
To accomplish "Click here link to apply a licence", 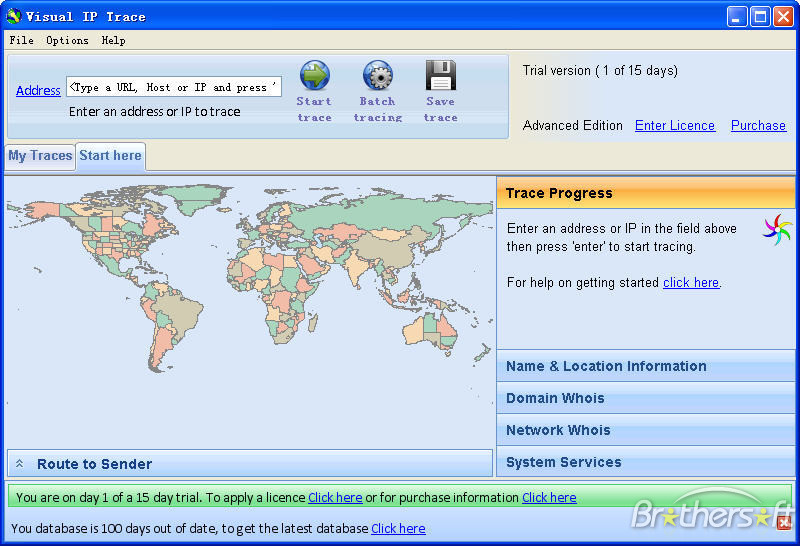I will tap(335, 498).
